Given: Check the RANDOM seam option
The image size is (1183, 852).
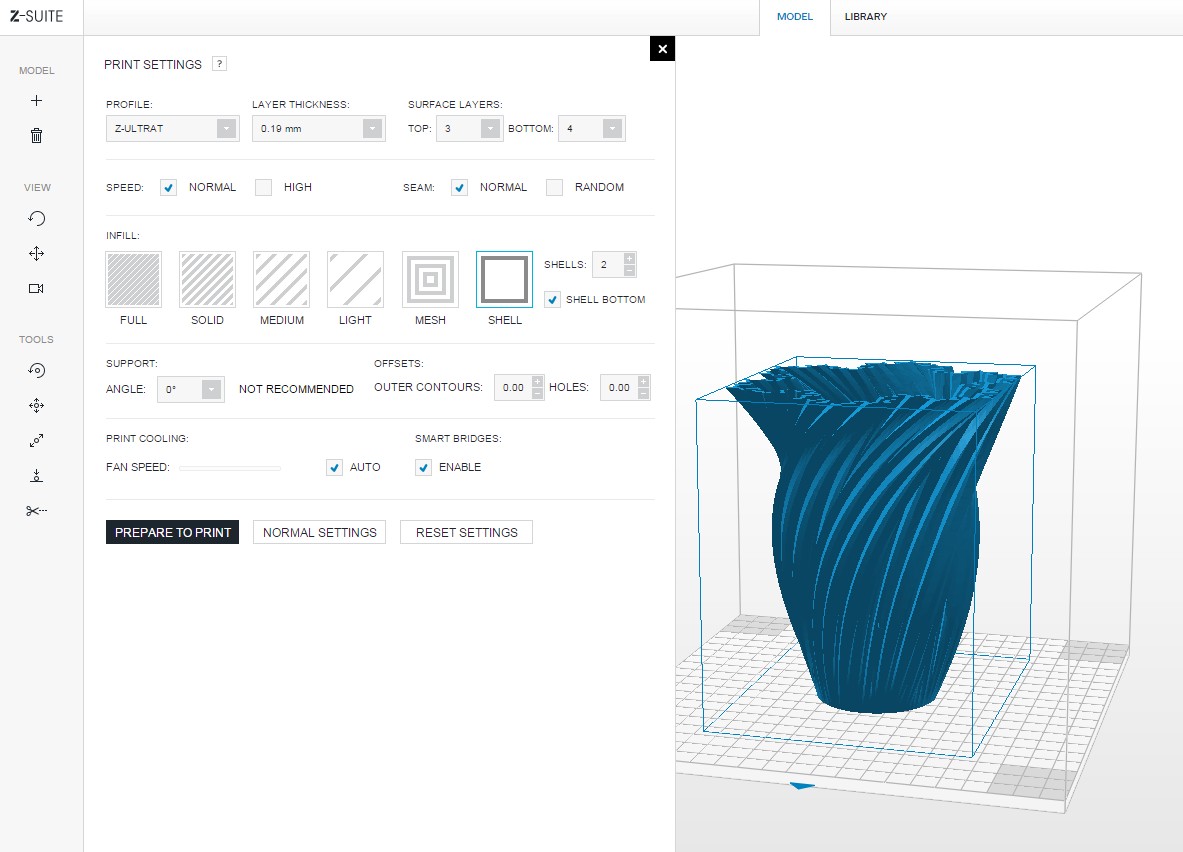Looking at the screenshot, I should tap(555, 187).
